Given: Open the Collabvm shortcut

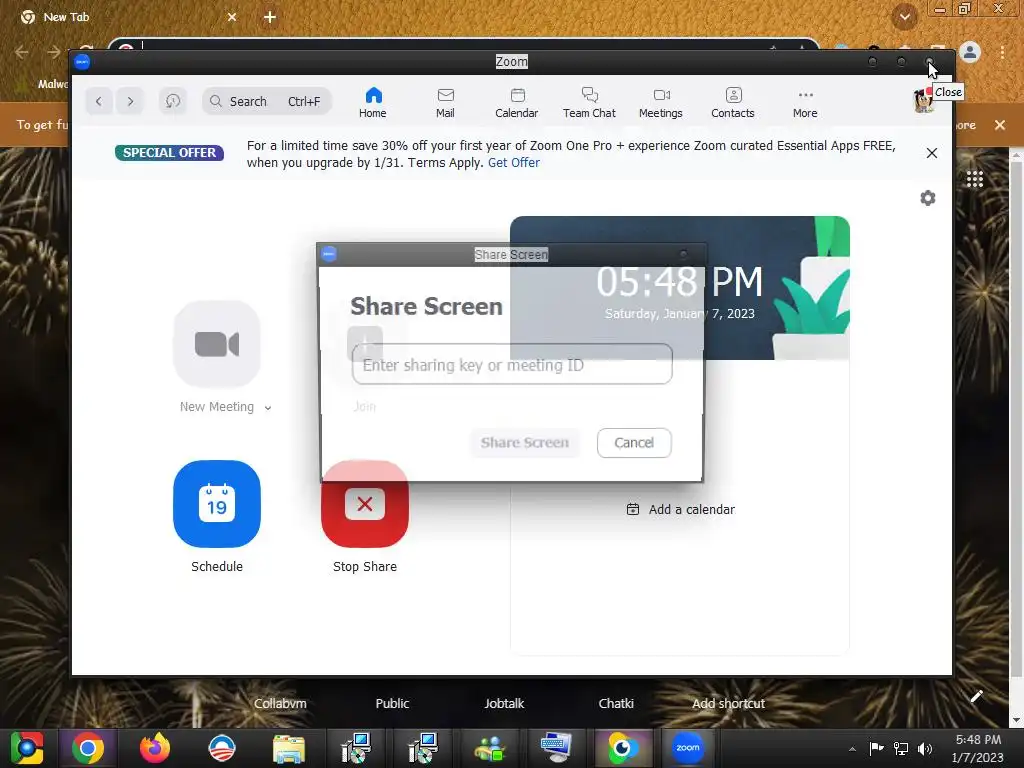Looking at the screenshot, I should [x=280, y=703].
